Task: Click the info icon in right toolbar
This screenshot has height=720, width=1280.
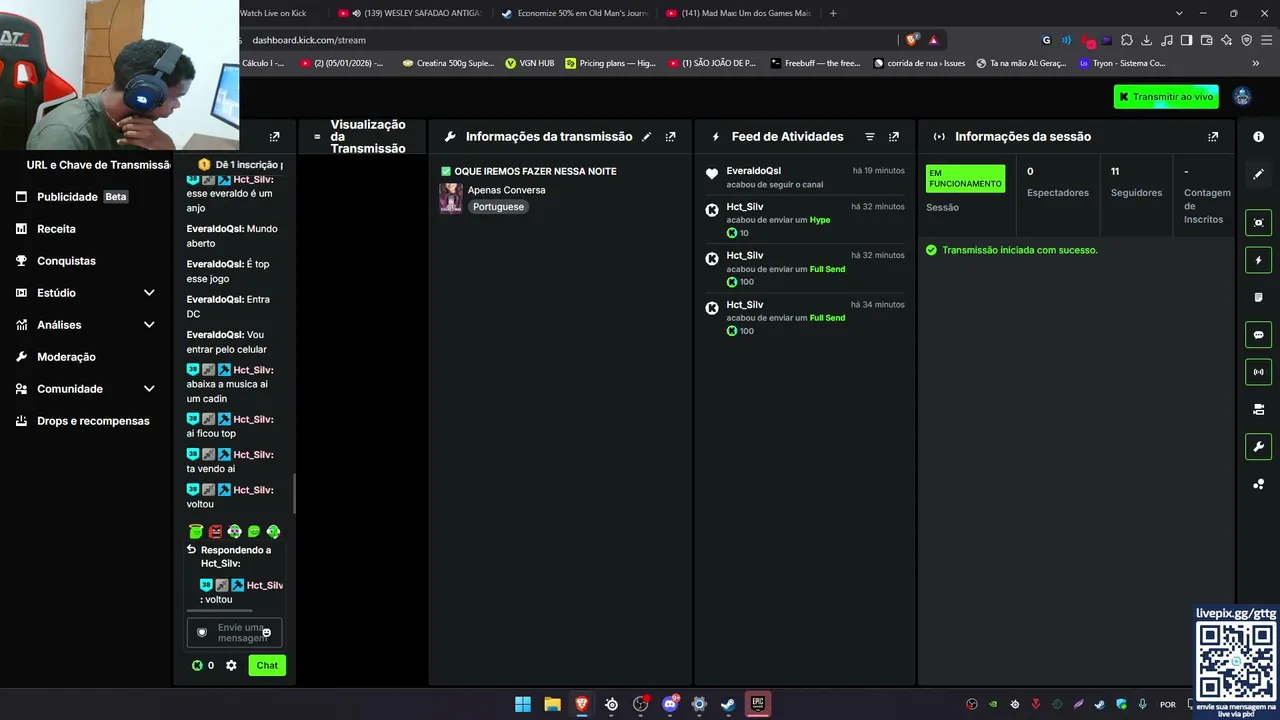Action: pyautogui.click(x=1258, y=137)
